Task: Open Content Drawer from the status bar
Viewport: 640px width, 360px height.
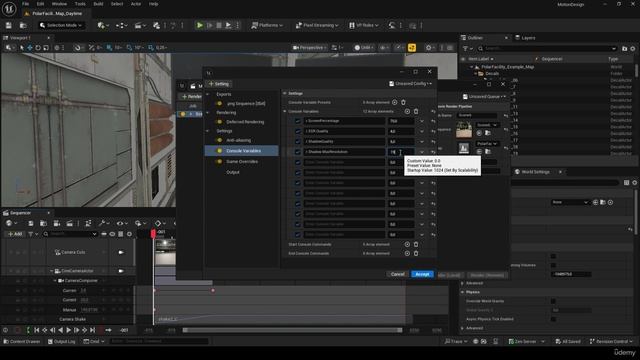Action: (x=22, y=342)
